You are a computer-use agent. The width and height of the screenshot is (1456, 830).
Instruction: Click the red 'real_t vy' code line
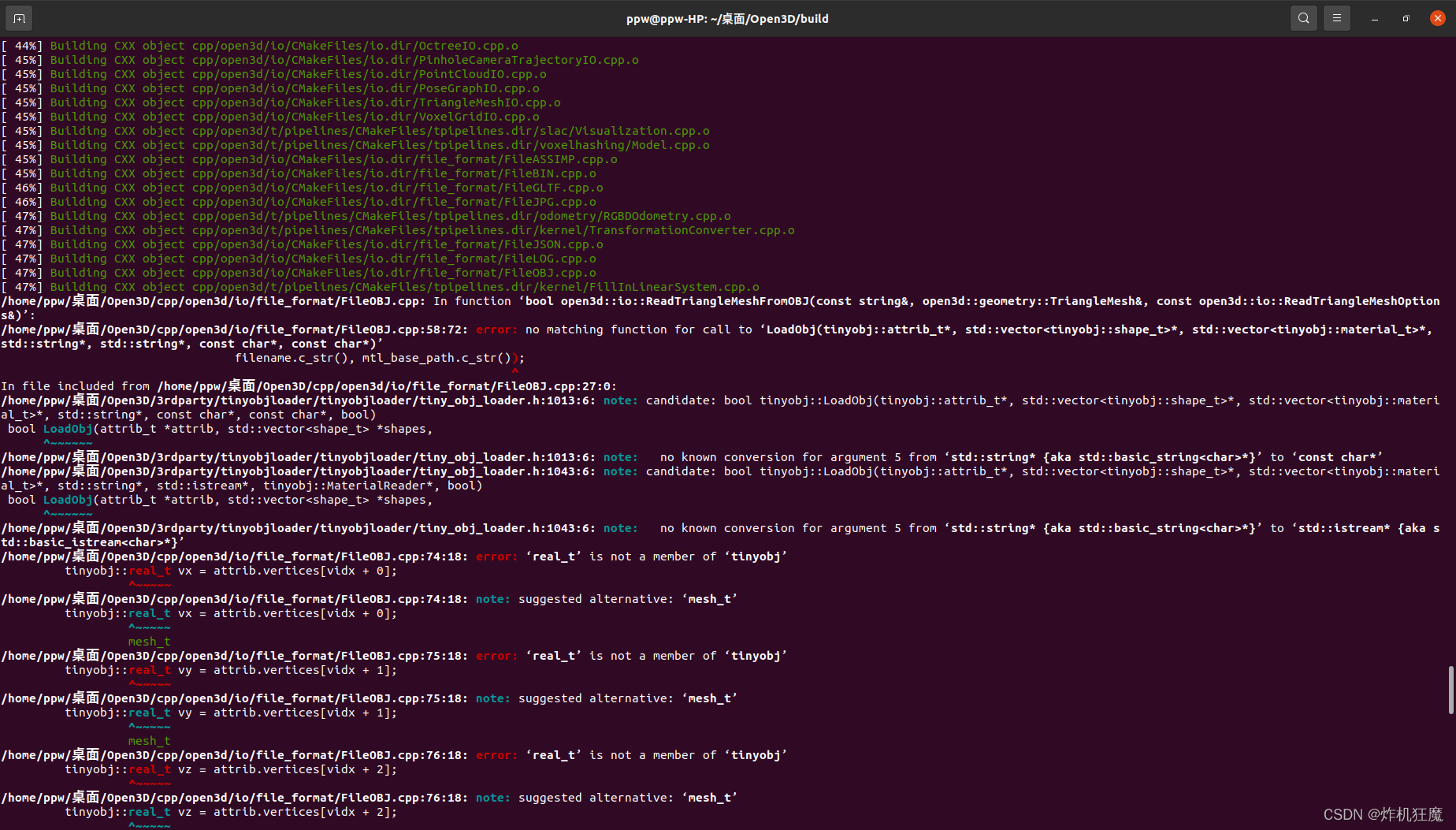pos(231,670)
